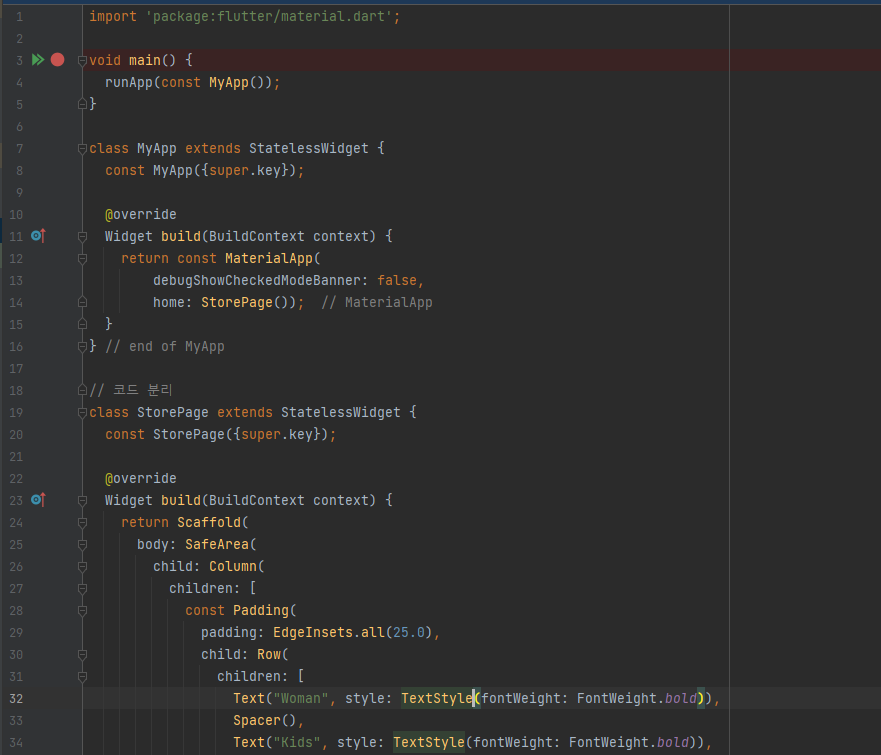The height and width of the screenshot is (755, 881).
Task: Fold the Row widget on line 30
Action: coord(82,654)
